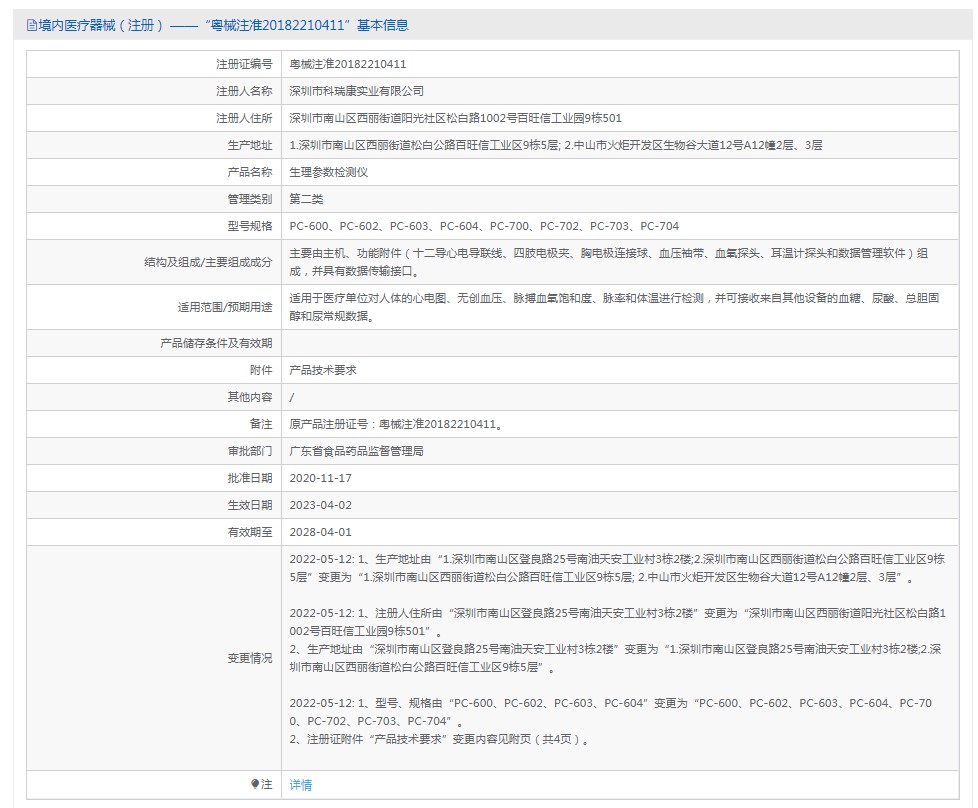Image resolution: width=978 pixels, height=808 pixels.
Task: Click the 审批部门 label
Action: (x=249, y=451)
